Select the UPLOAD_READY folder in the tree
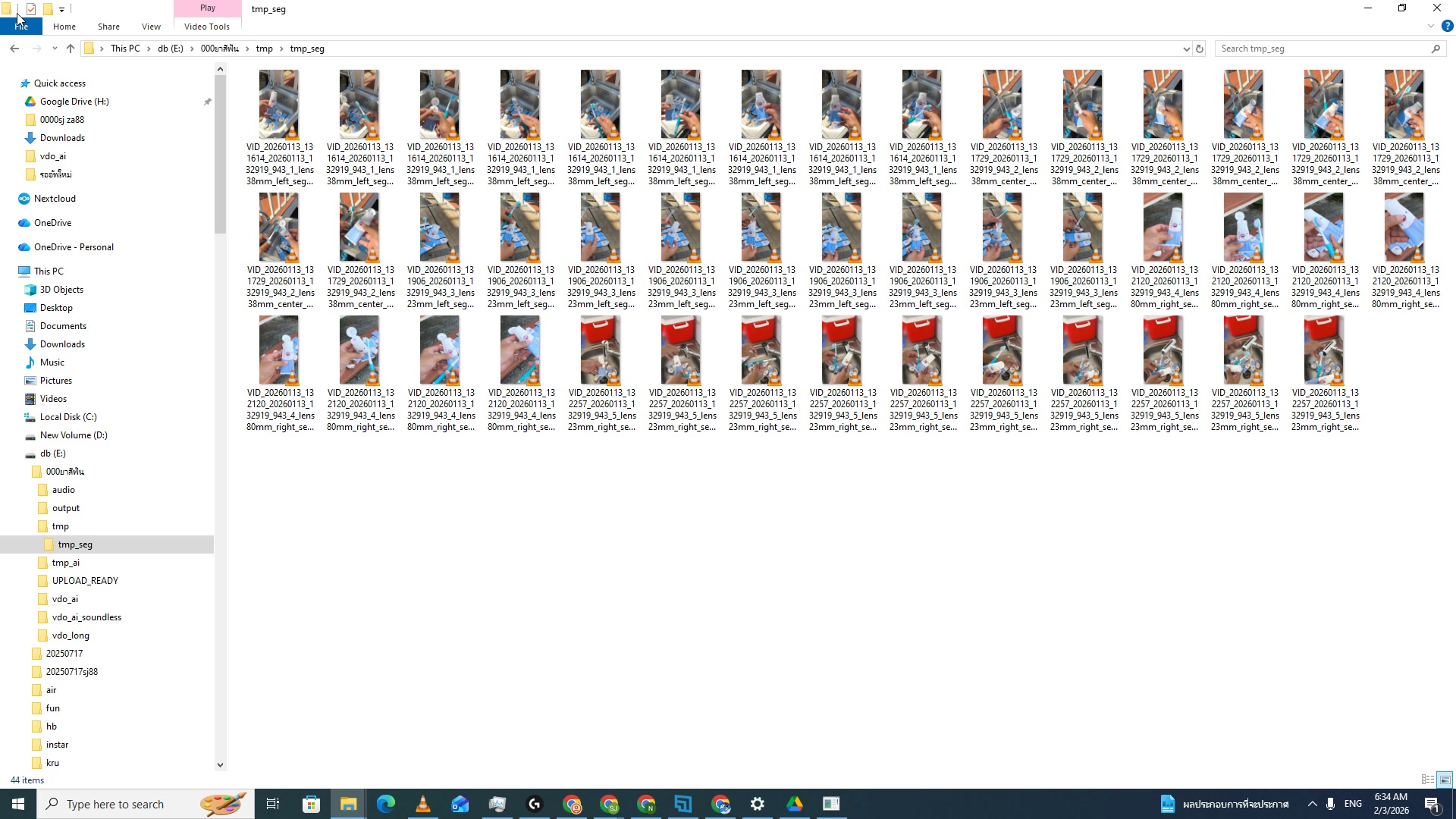Screen dimensions: 1456x819 tap(85, 581)
